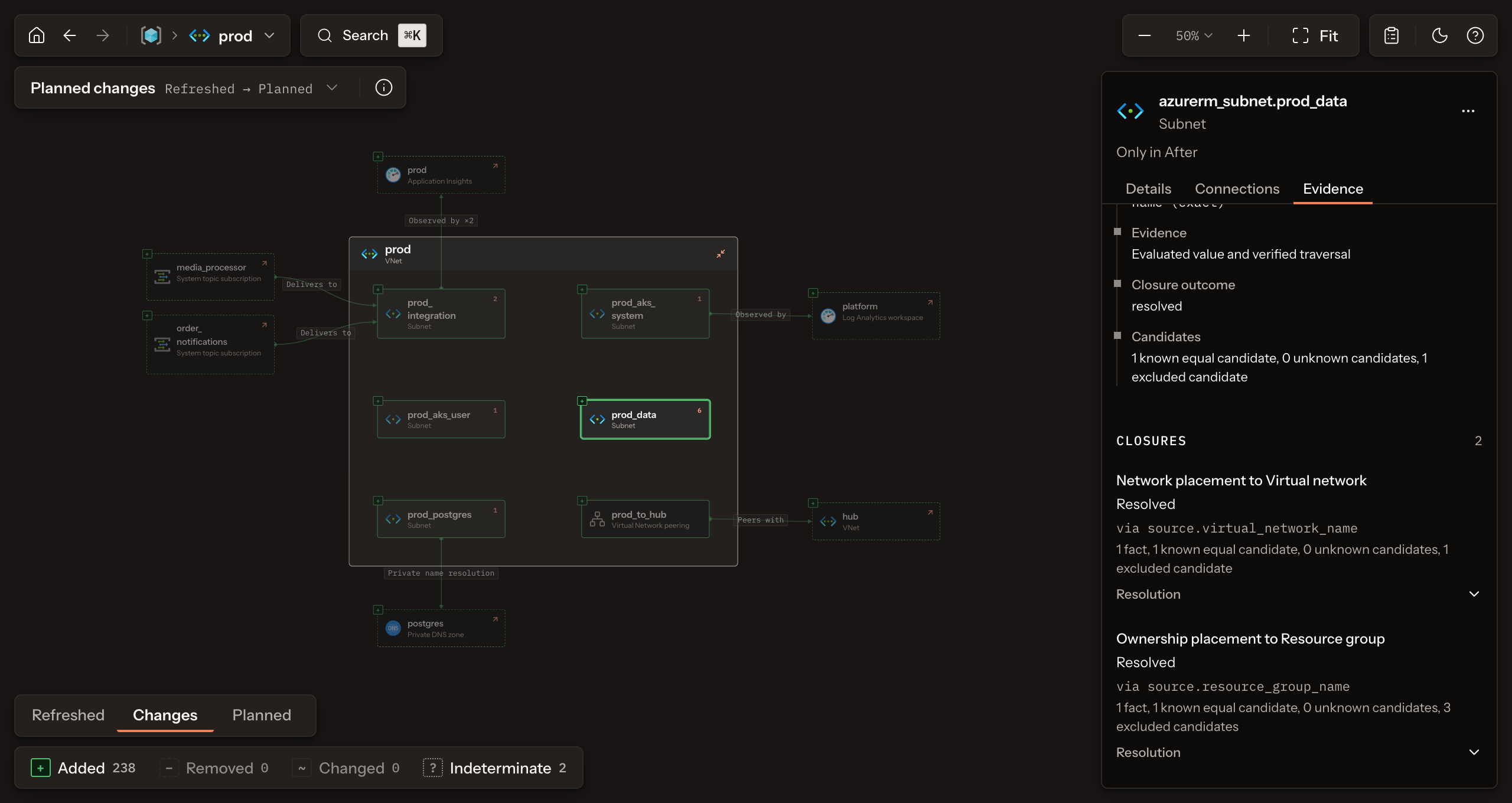Screen dimensions: 1512x803
Task: Toggle the Indeterminate 2 filter
Action: [x=495, y=768]
